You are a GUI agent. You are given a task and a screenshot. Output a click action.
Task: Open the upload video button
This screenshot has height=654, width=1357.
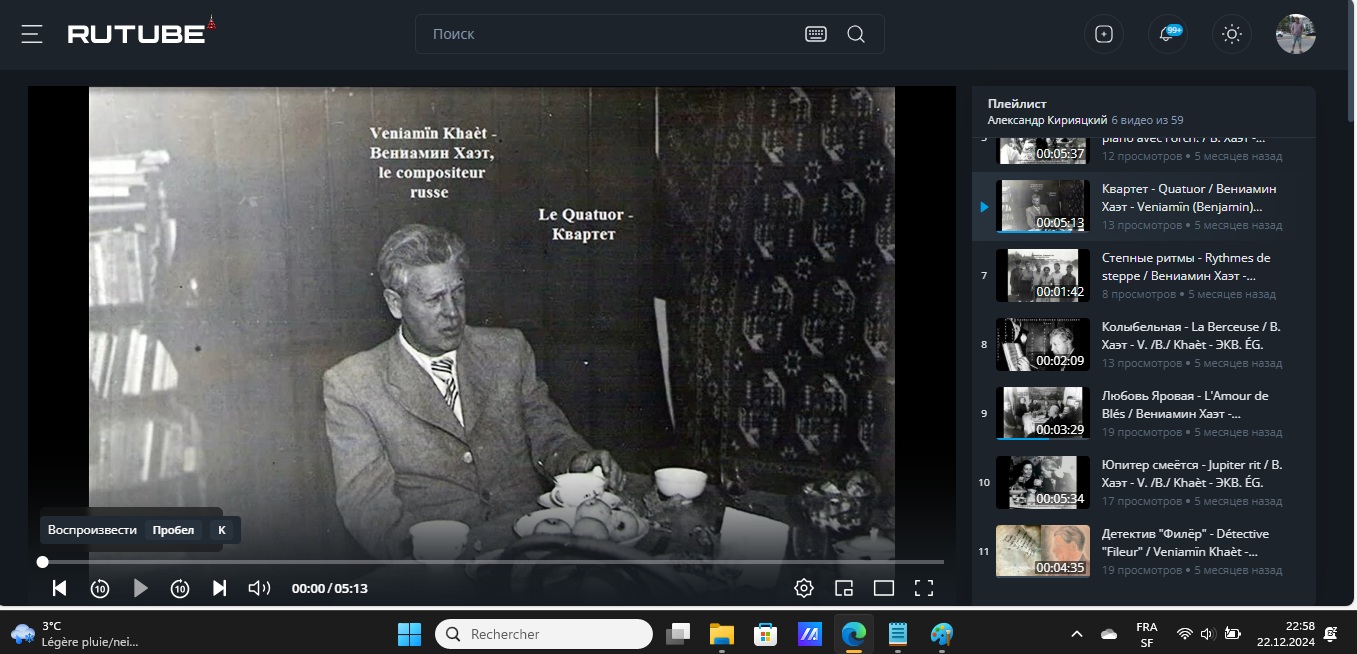[x=1104, y=34]
